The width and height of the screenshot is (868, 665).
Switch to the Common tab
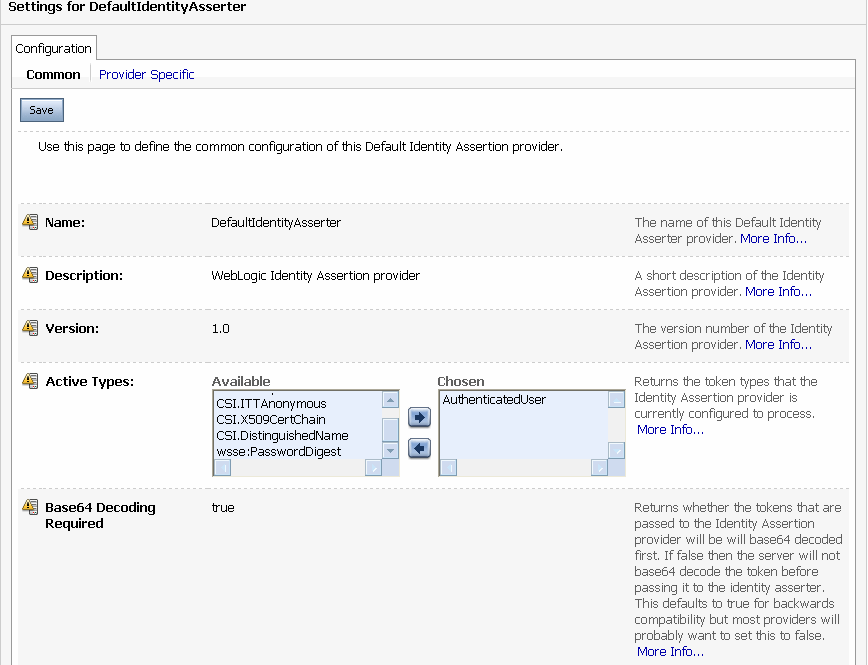click(x=53, y=74)
